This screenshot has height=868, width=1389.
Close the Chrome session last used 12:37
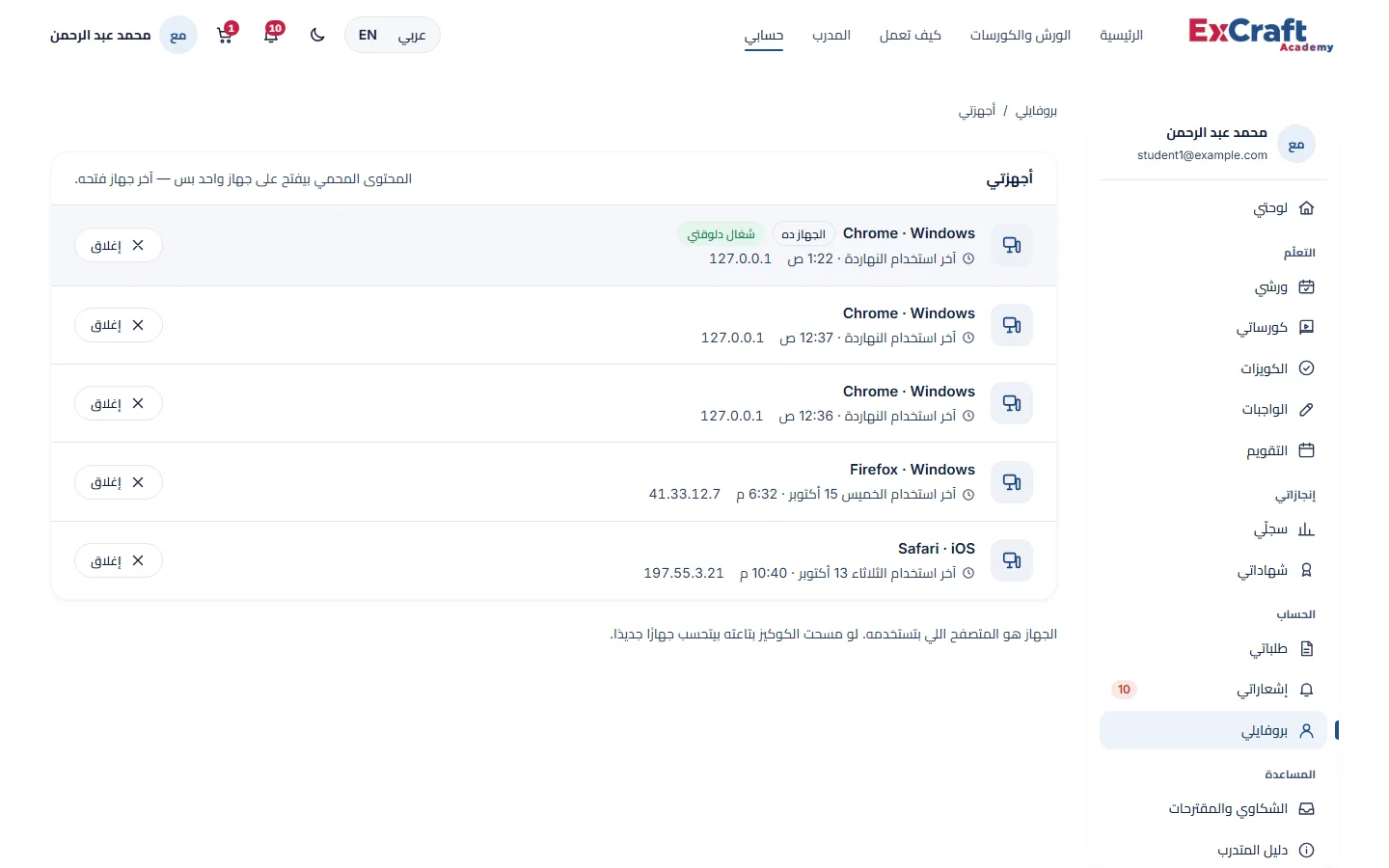click(119, 325)
